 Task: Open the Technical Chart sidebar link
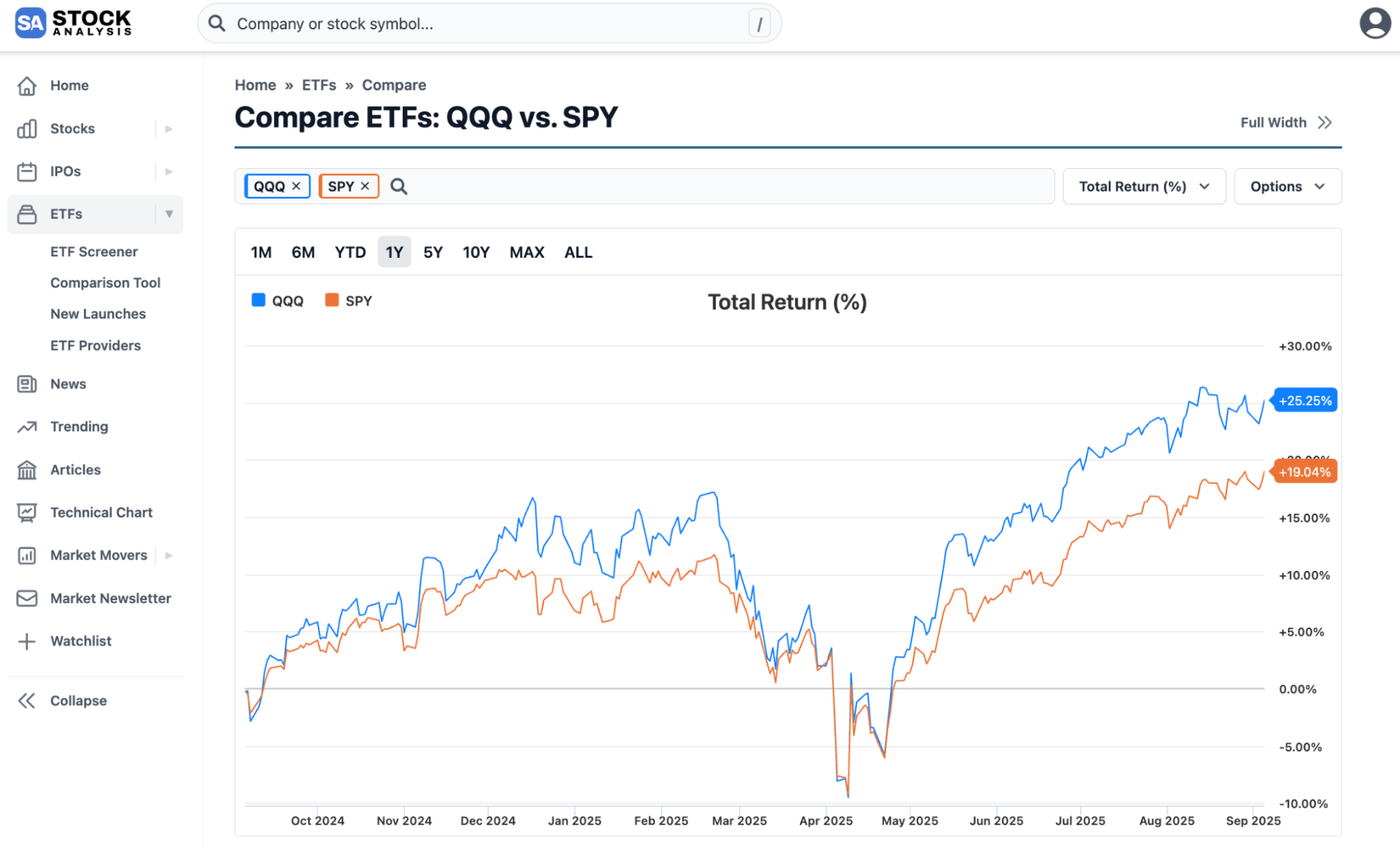[x=102, y=513]
